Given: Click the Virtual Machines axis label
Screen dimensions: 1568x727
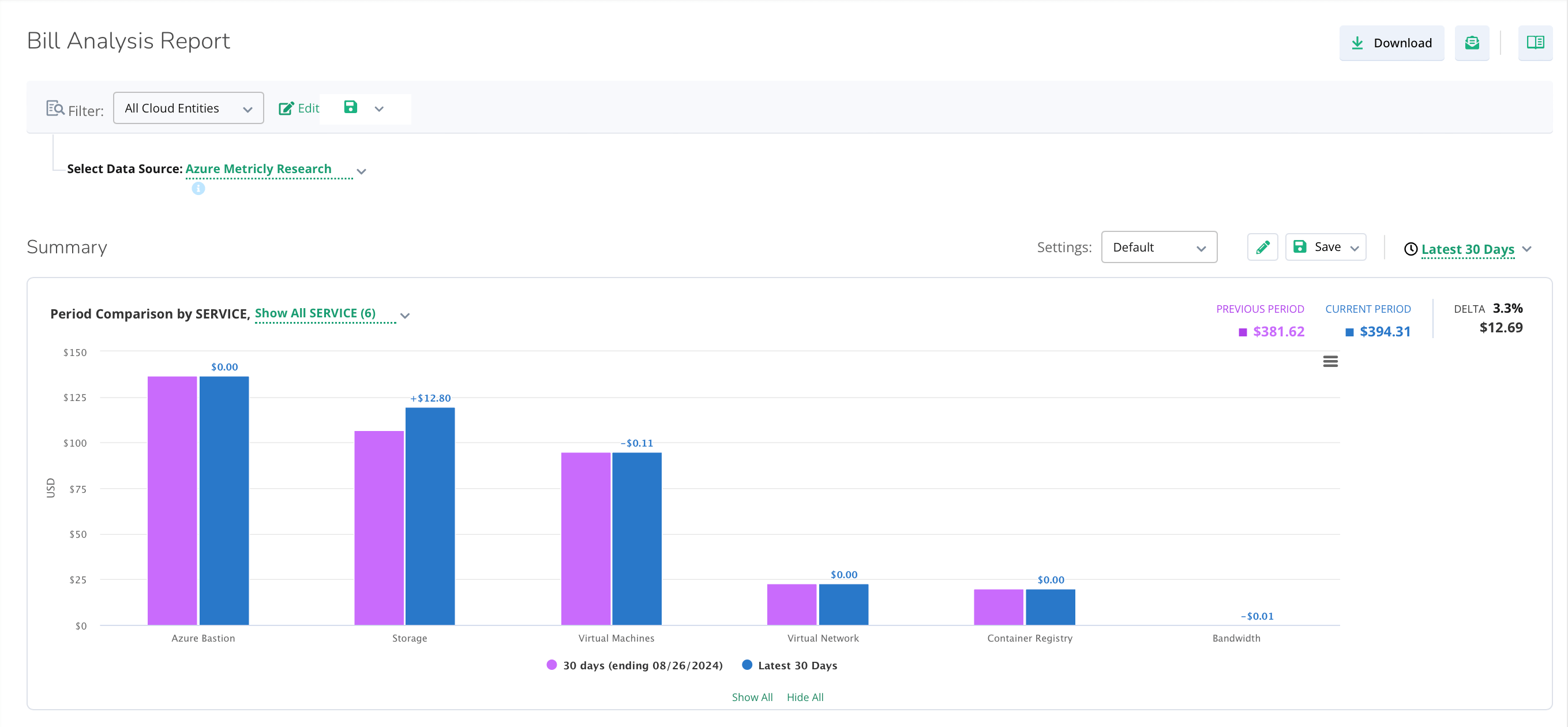Looking at the screenshot, I should [617, 638].
